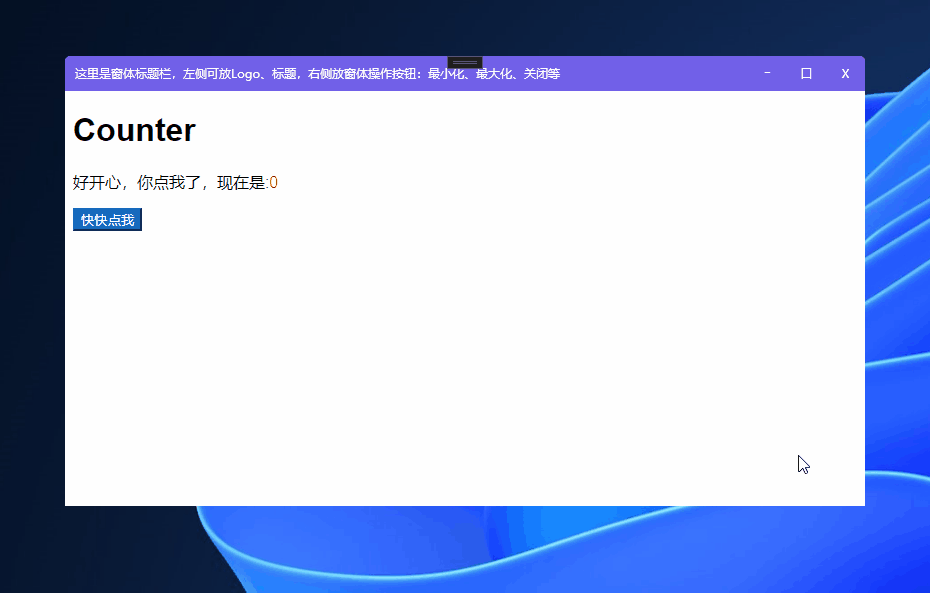Click the X icon at the title bar's right
Image resolution: width=930 pixels, height=593 pixels.
[x=845, y=73]
